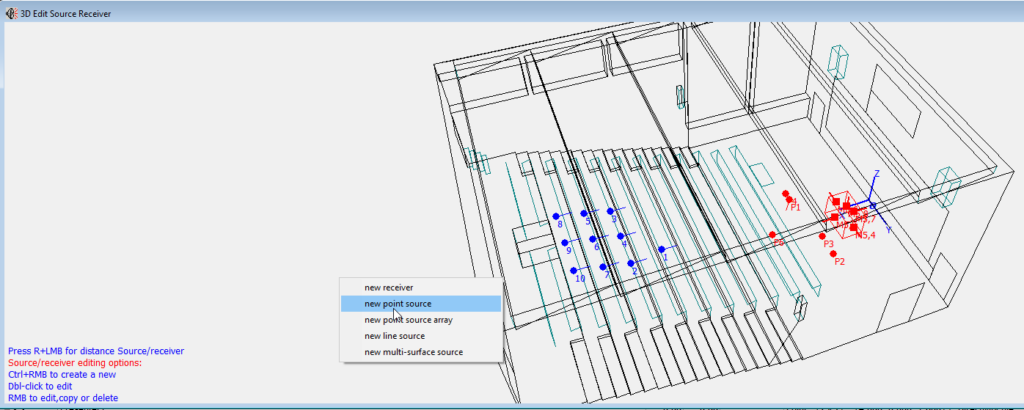Screen dimensions: 1024x410
Task: Pick blue receiver point 3
Action: pos(611,212)
